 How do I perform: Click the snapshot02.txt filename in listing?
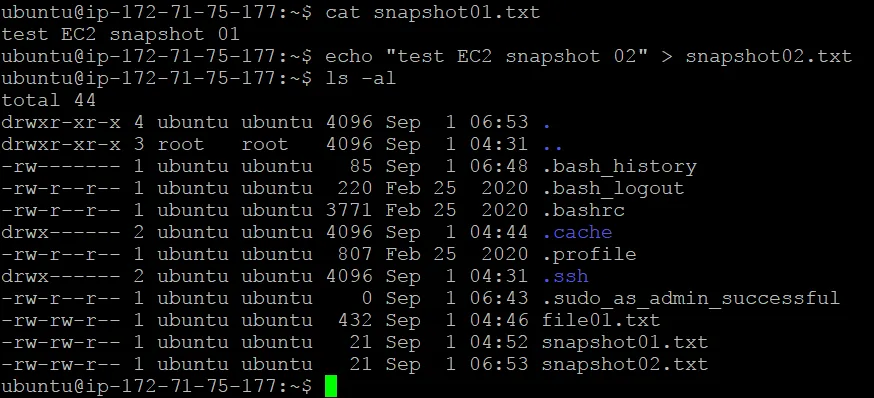pyautogui.click(x=625, y=365)
